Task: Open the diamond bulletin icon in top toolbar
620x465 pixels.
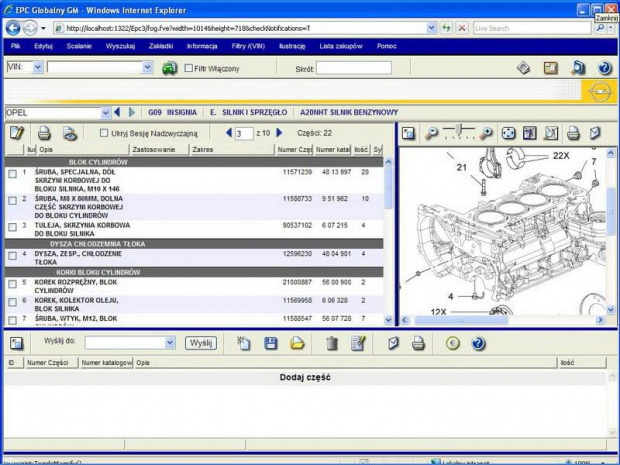Action: pos(524,68)
